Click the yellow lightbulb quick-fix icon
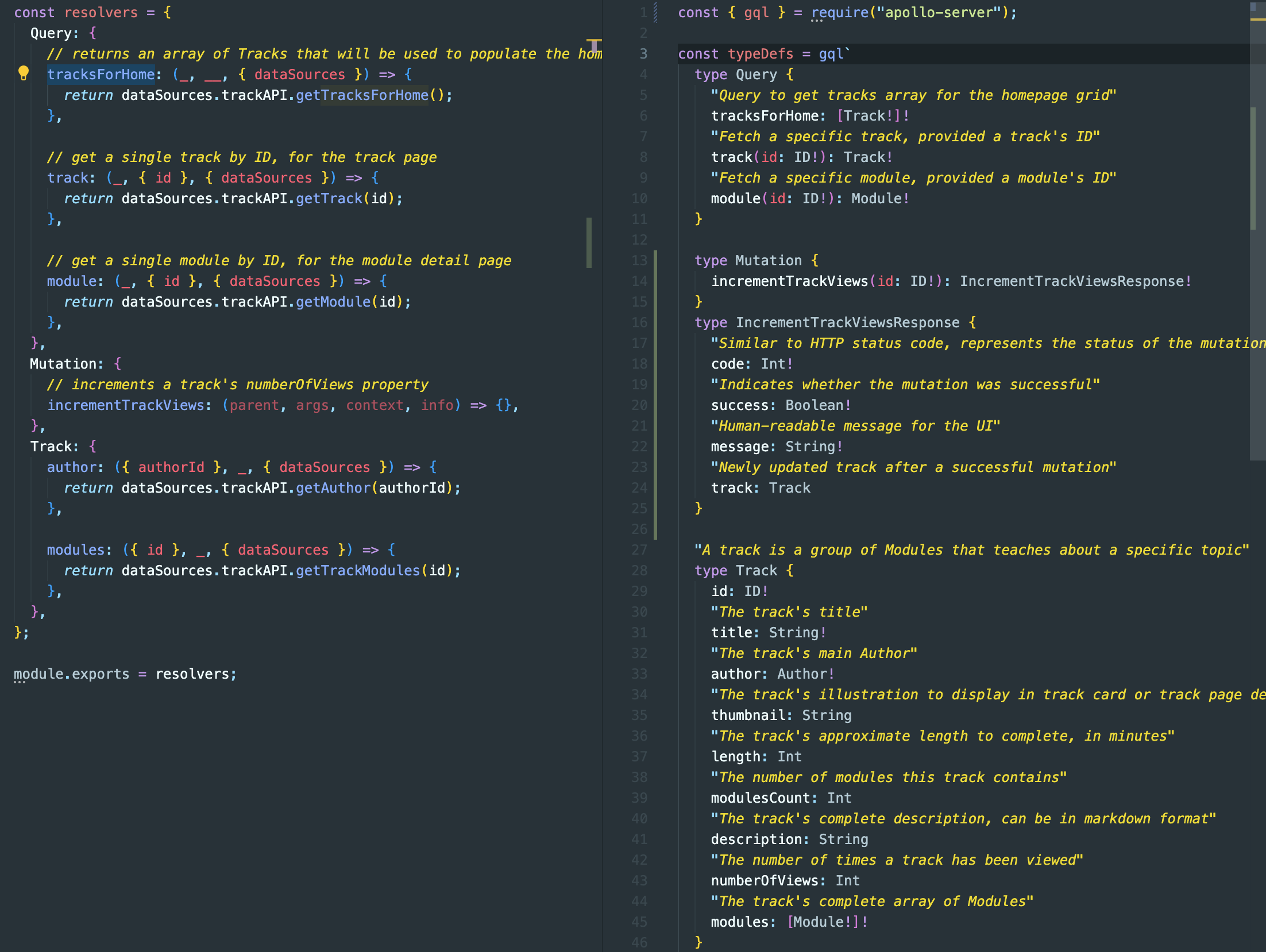 pyautogui.click(x=23, y=73)
